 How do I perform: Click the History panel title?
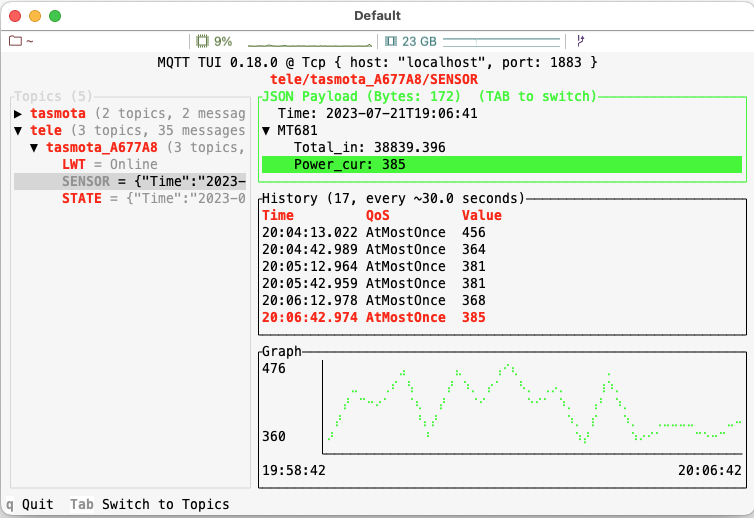pos(393,198)
